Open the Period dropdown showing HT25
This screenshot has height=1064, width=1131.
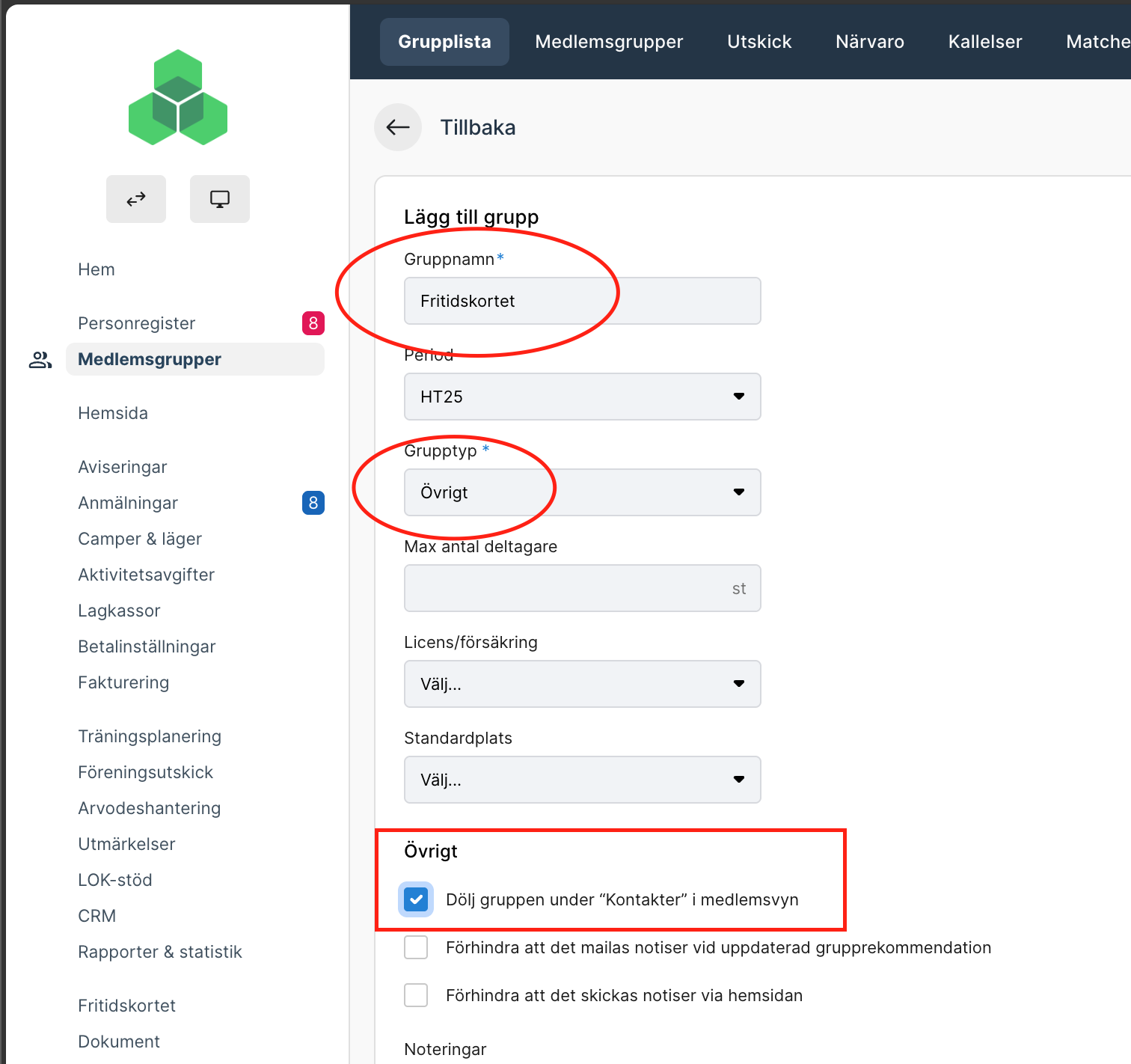coord(583,397)
